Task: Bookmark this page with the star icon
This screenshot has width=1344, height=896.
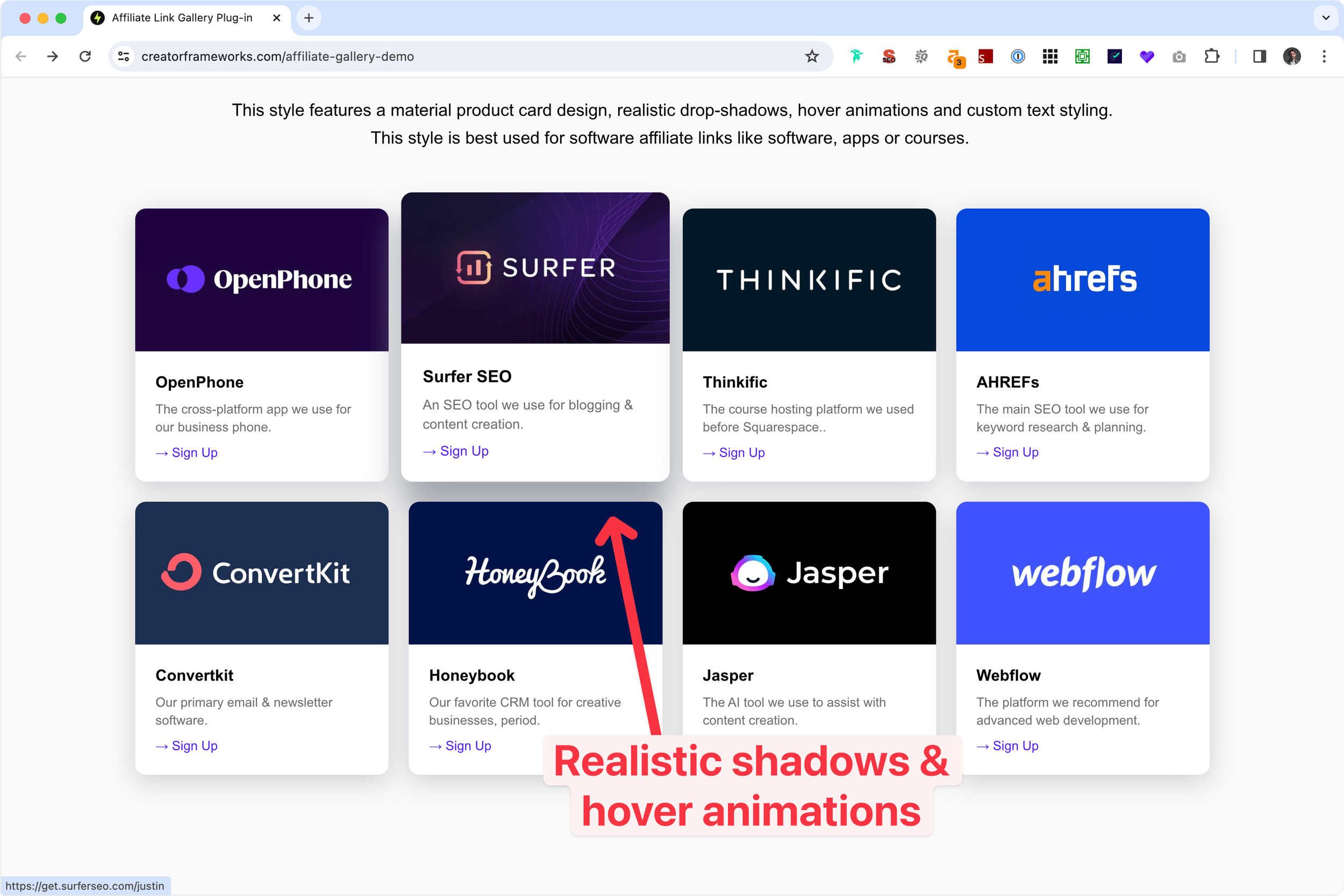Action: tap(811, 56)
